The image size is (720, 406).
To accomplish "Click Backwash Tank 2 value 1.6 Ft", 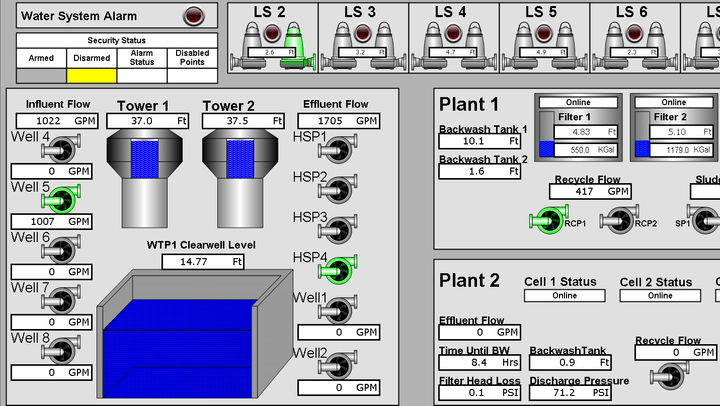I will [480, 171].
